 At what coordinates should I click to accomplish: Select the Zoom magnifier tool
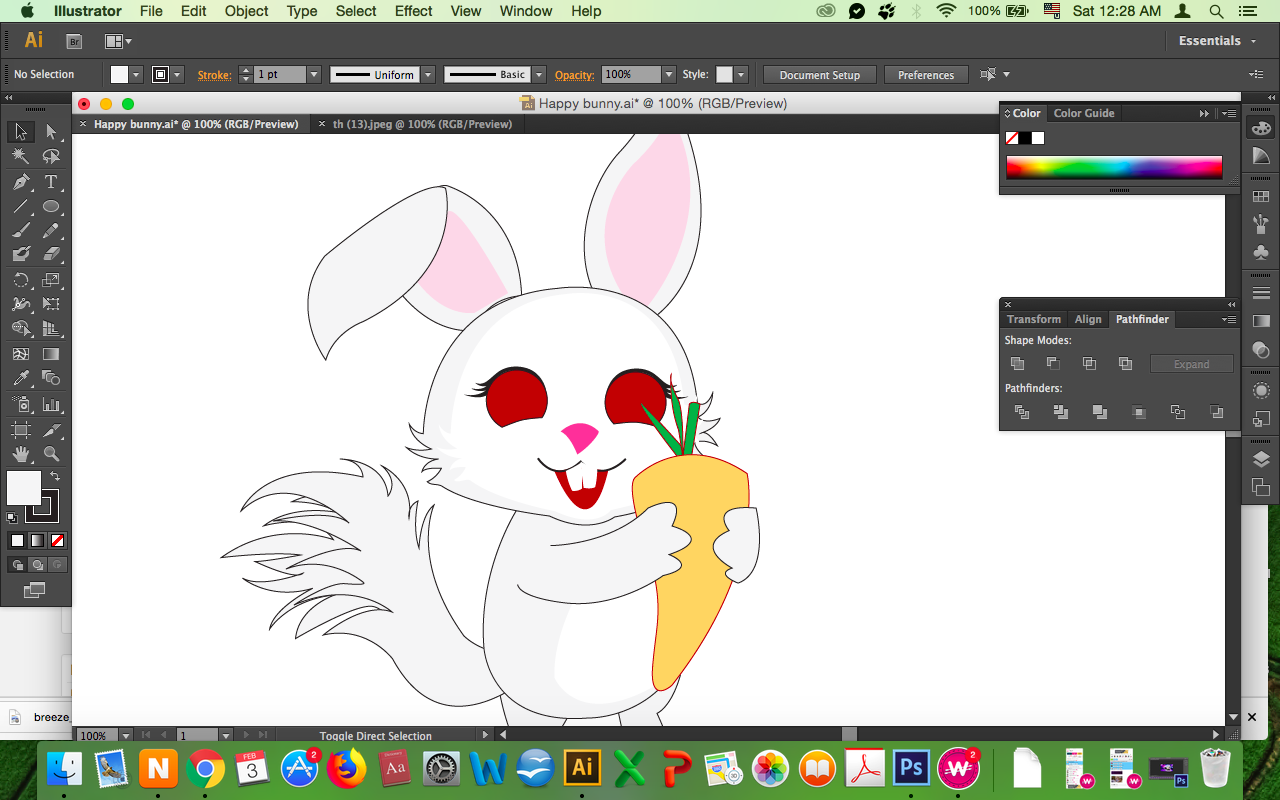[51, 454]
